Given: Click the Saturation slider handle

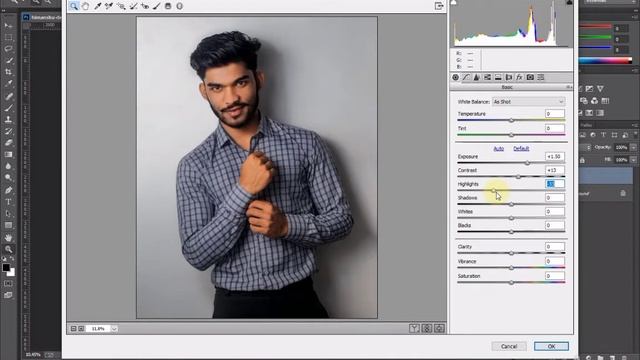Looking at the screenshot, I should pyautogui.click(x=511, y=282).
